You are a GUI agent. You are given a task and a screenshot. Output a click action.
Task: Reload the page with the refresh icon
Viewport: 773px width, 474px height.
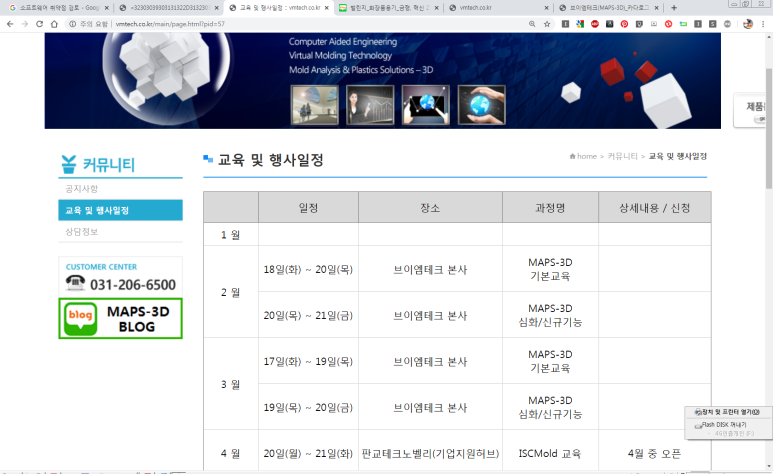tap(39, 24)
